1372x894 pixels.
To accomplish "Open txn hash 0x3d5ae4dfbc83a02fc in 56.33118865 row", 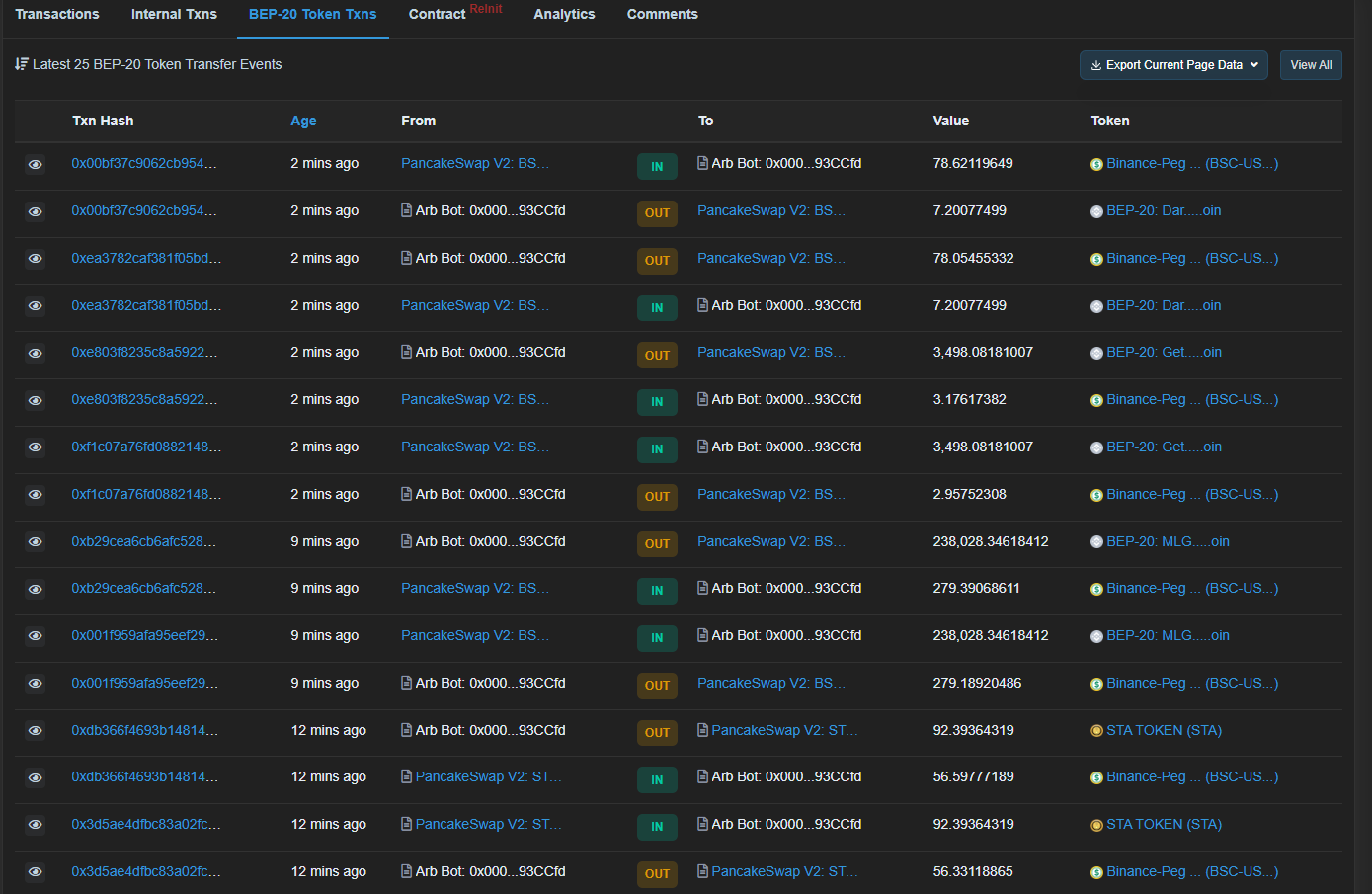I will tap(146, 871).
